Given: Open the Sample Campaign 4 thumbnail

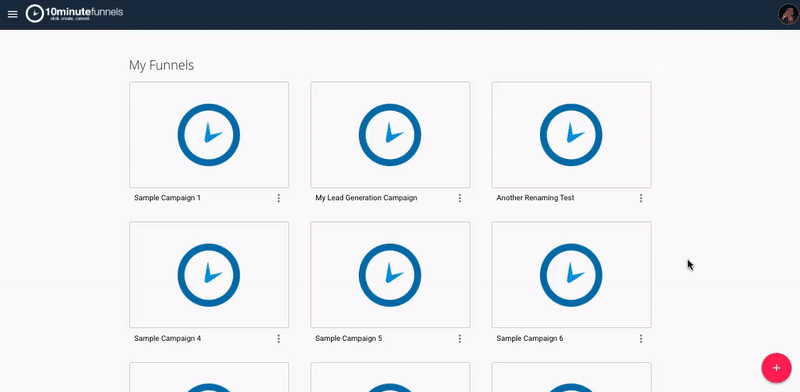Looking at the screenshot, I should pyautogui.click(x=209, y=275).
